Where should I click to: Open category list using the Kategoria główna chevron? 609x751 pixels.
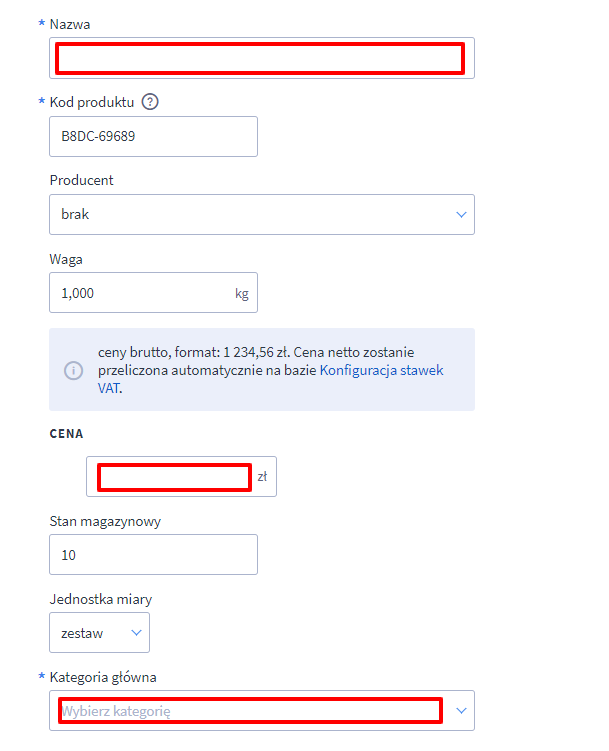coord(461,711)
